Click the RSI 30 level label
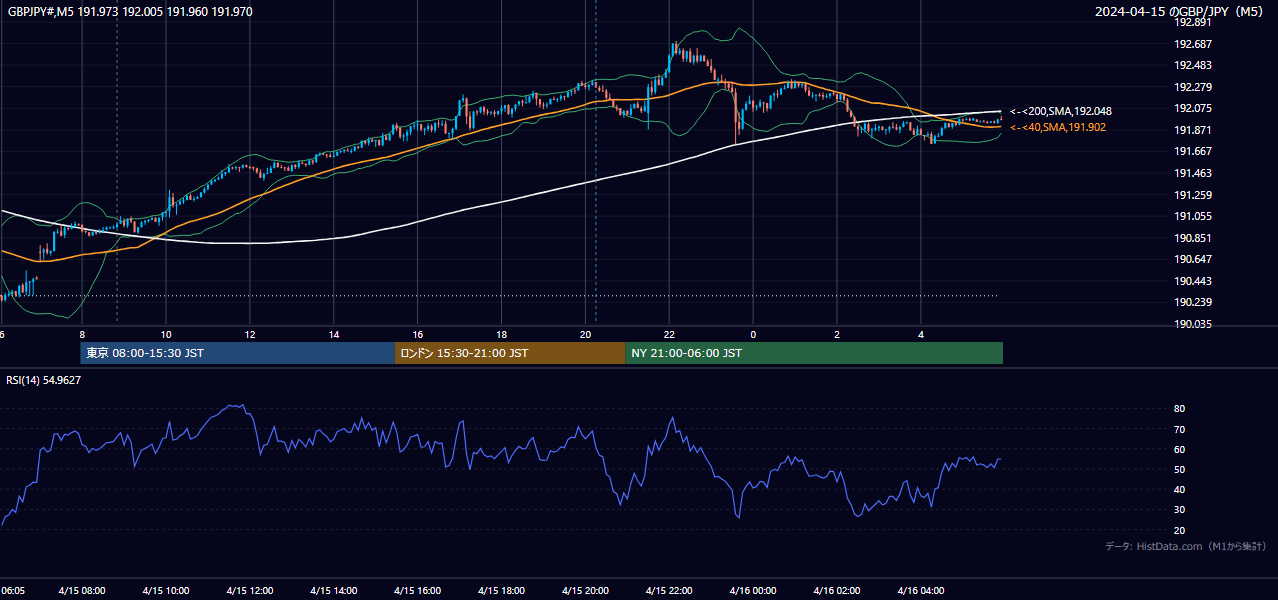This screenshot has height=600, width=1278. [x=1180, y=509]
